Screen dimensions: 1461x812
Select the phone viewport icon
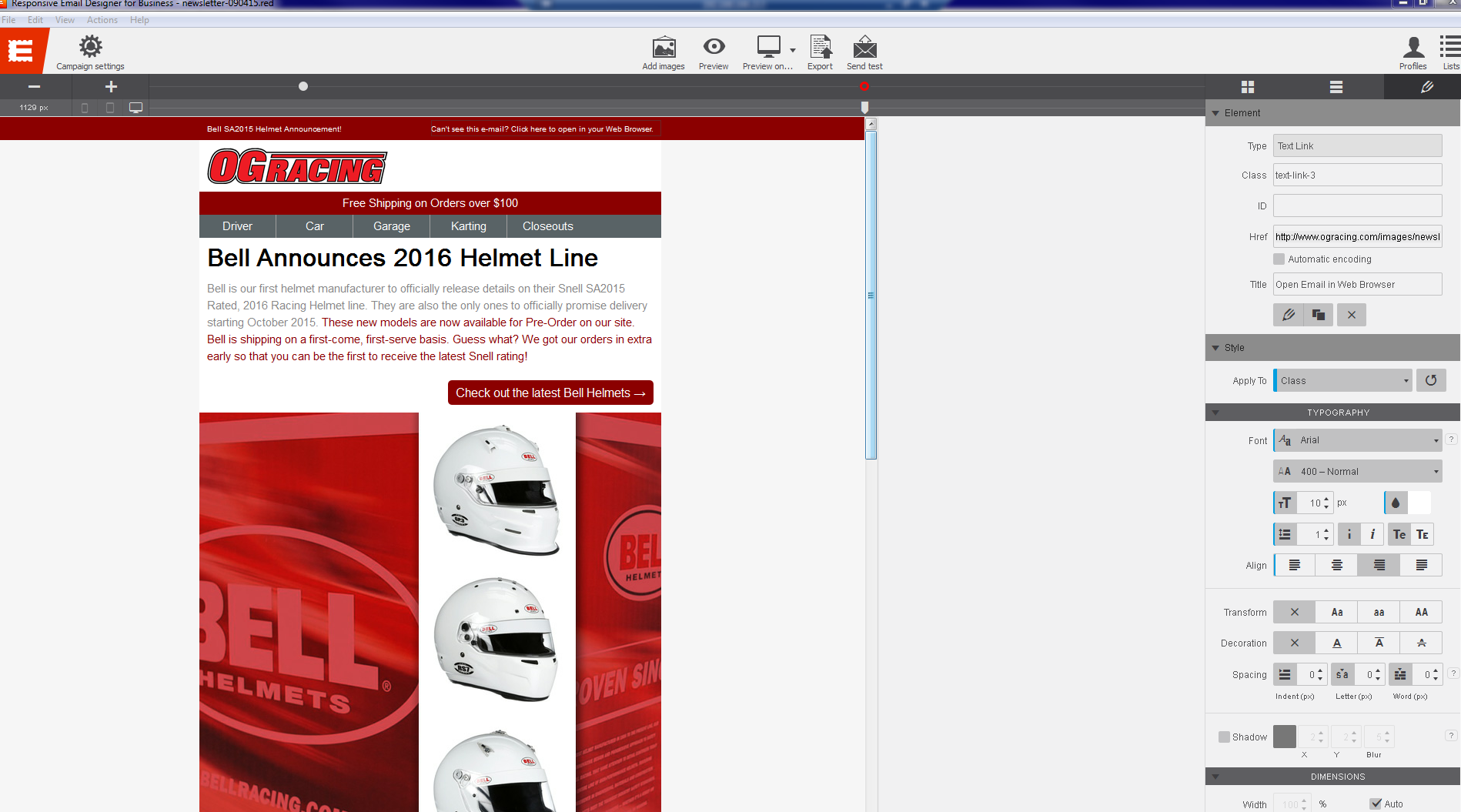[85, 108]
